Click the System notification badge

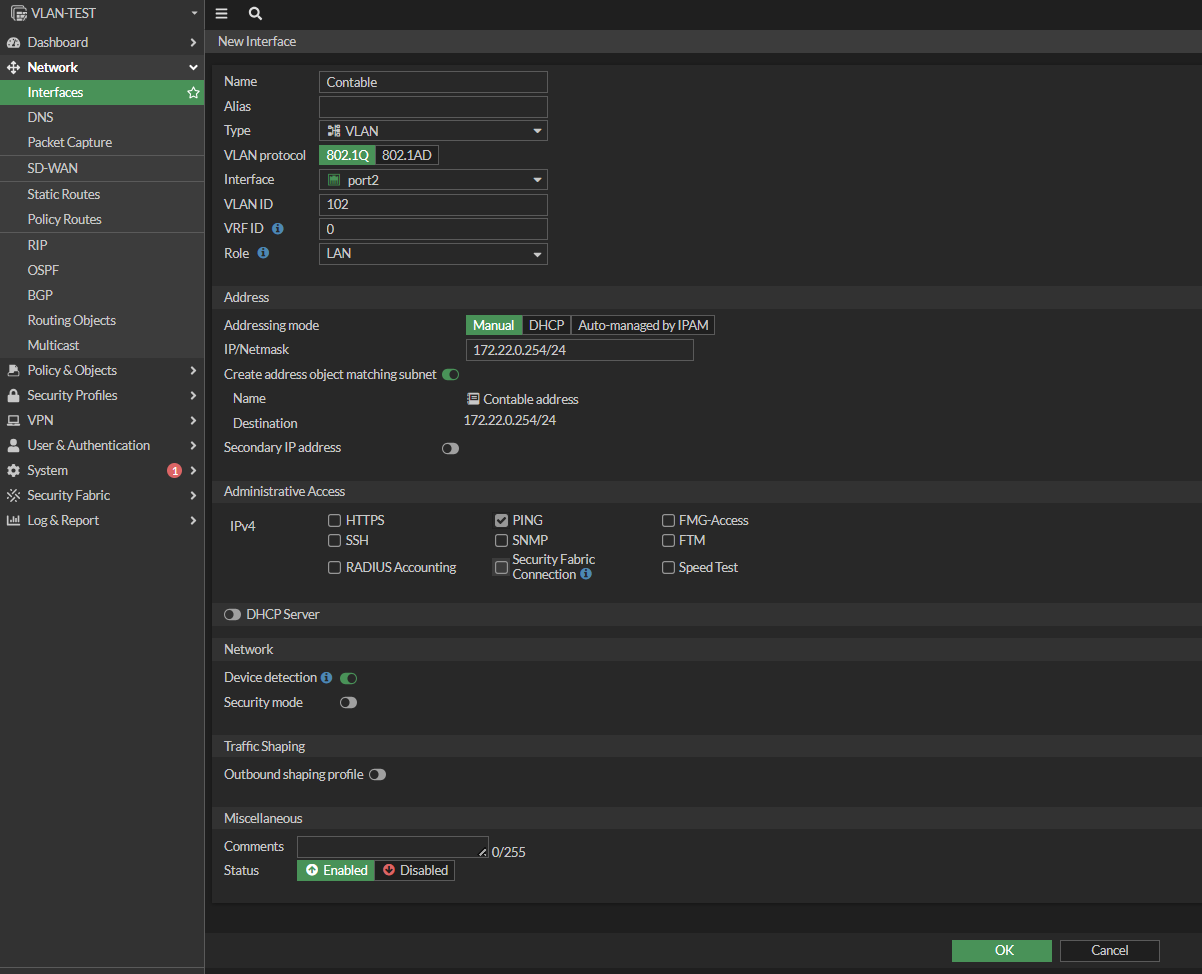pyautogui.click(x=174, y=471)
